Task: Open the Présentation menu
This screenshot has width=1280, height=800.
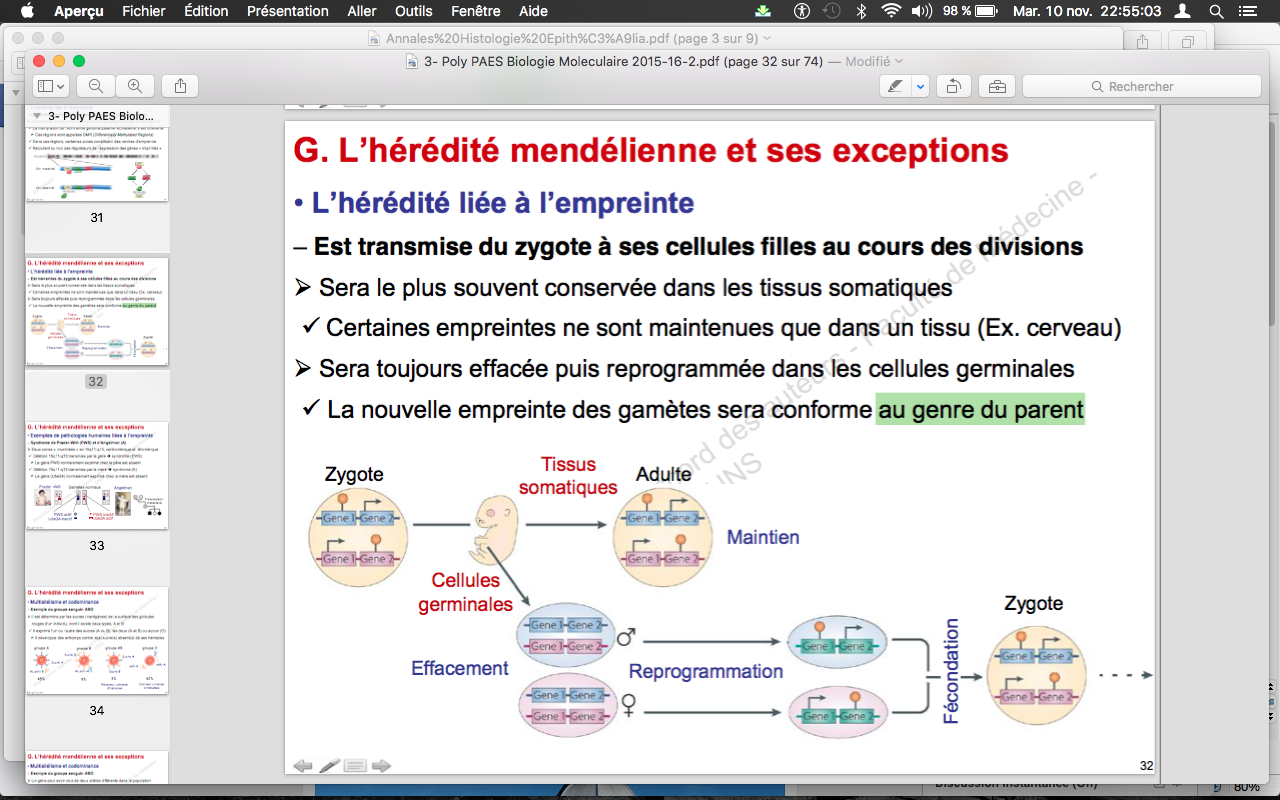Action: tap(287, 11)
